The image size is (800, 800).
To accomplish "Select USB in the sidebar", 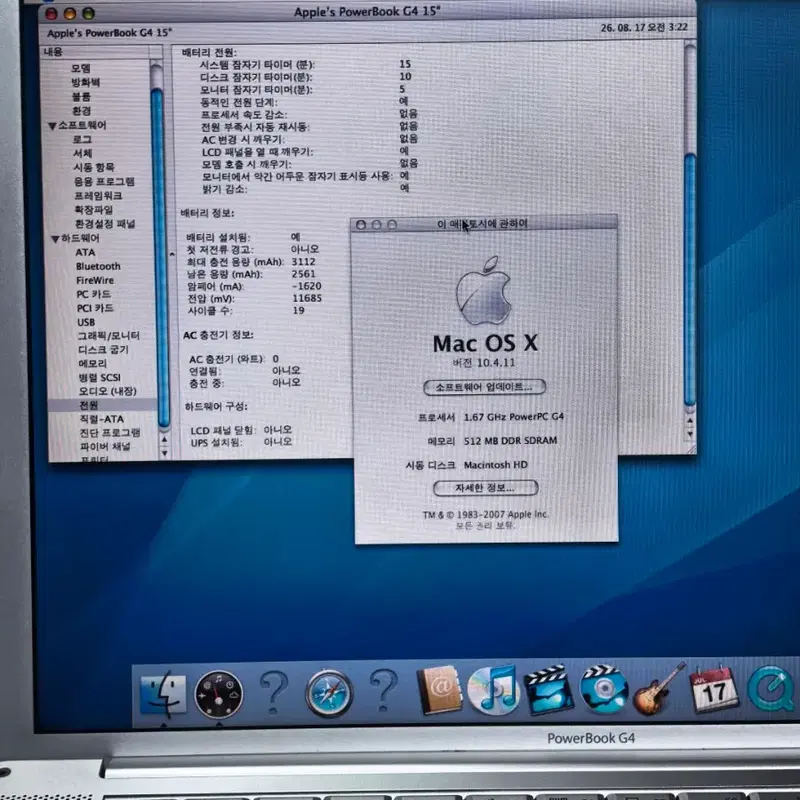I will pos(86,322).
